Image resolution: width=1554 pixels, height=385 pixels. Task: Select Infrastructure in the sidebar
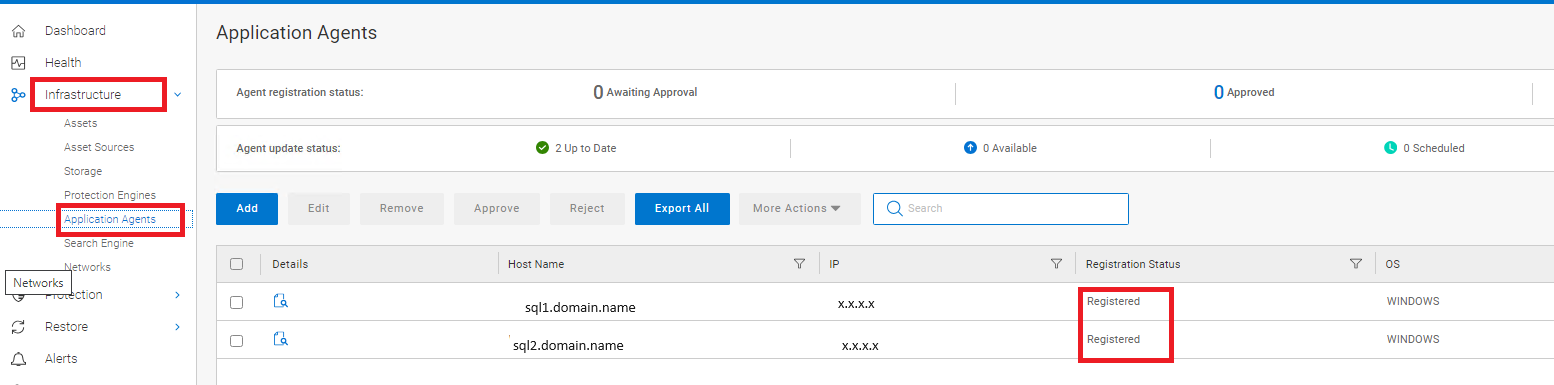point(83,95)
